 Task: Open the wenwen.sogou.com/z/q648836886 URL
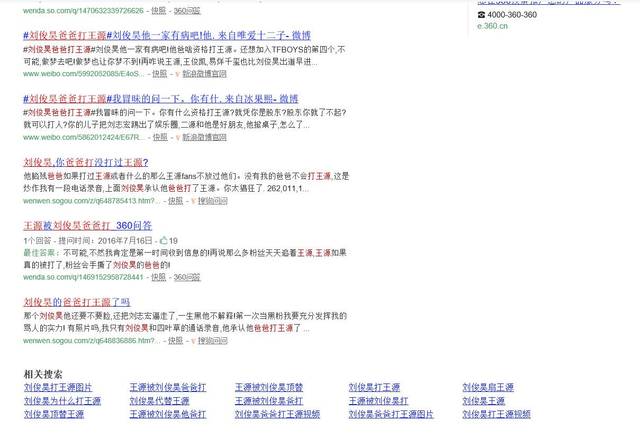point(92,340)
